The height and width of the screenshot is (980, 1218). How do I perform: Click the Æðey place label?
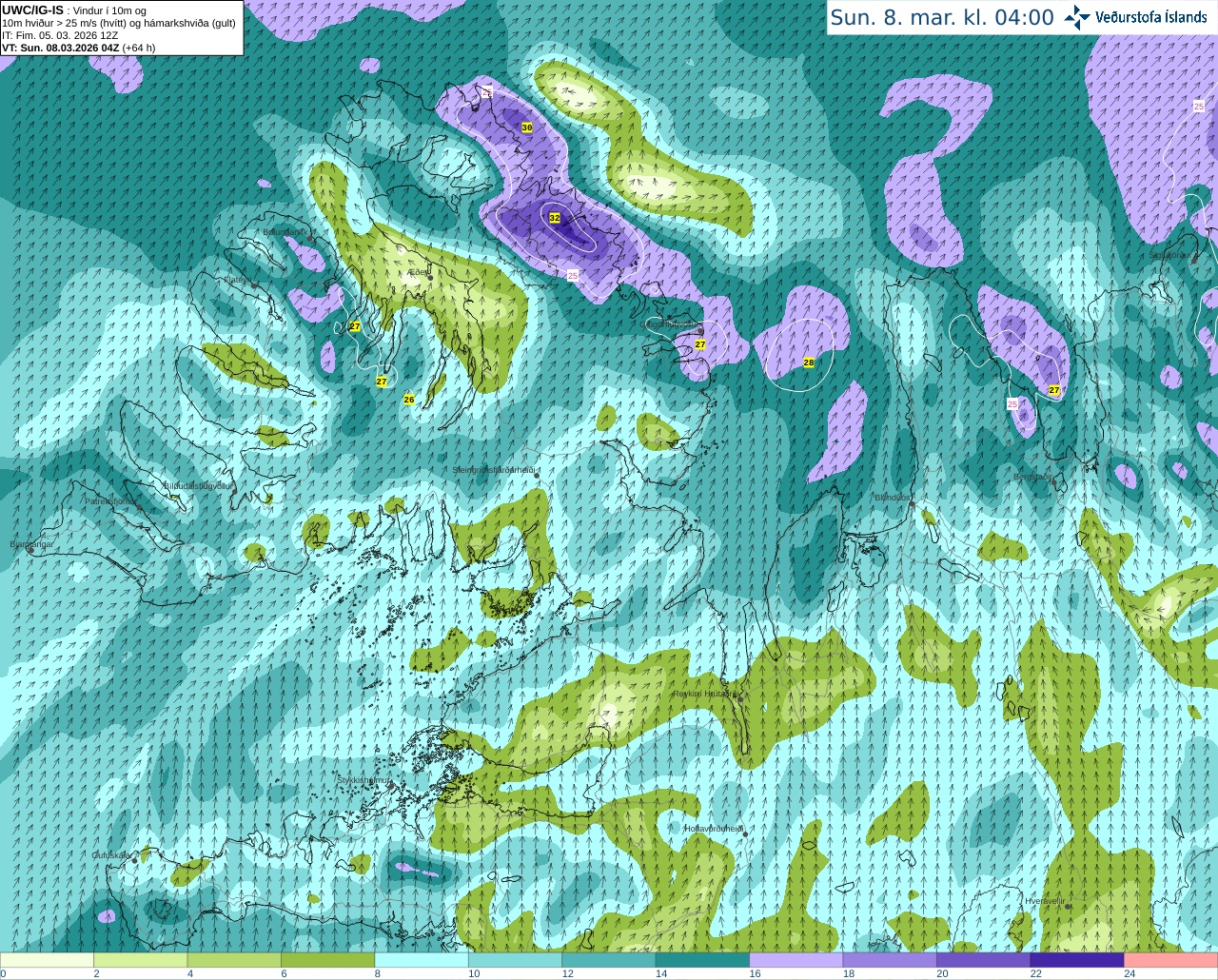(x=419, y=272)
